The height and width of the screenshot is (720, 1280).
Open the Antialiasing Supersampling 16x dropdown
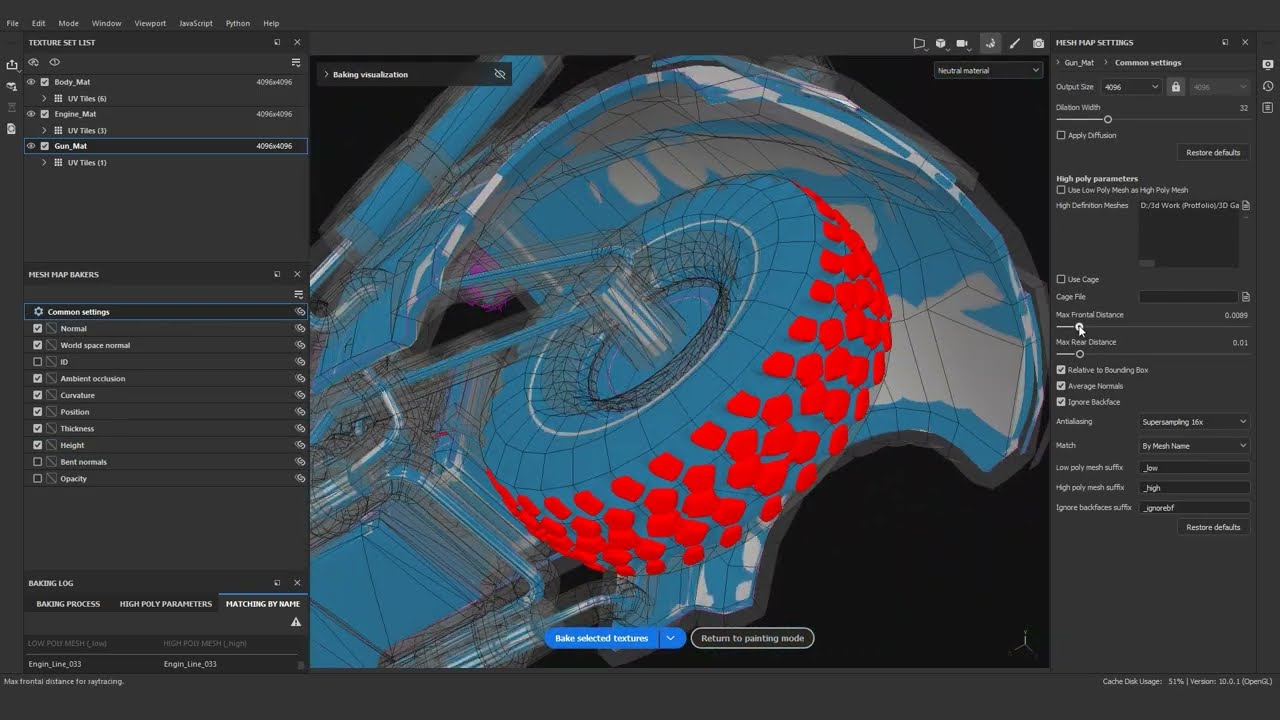[x=1194, y=422]
